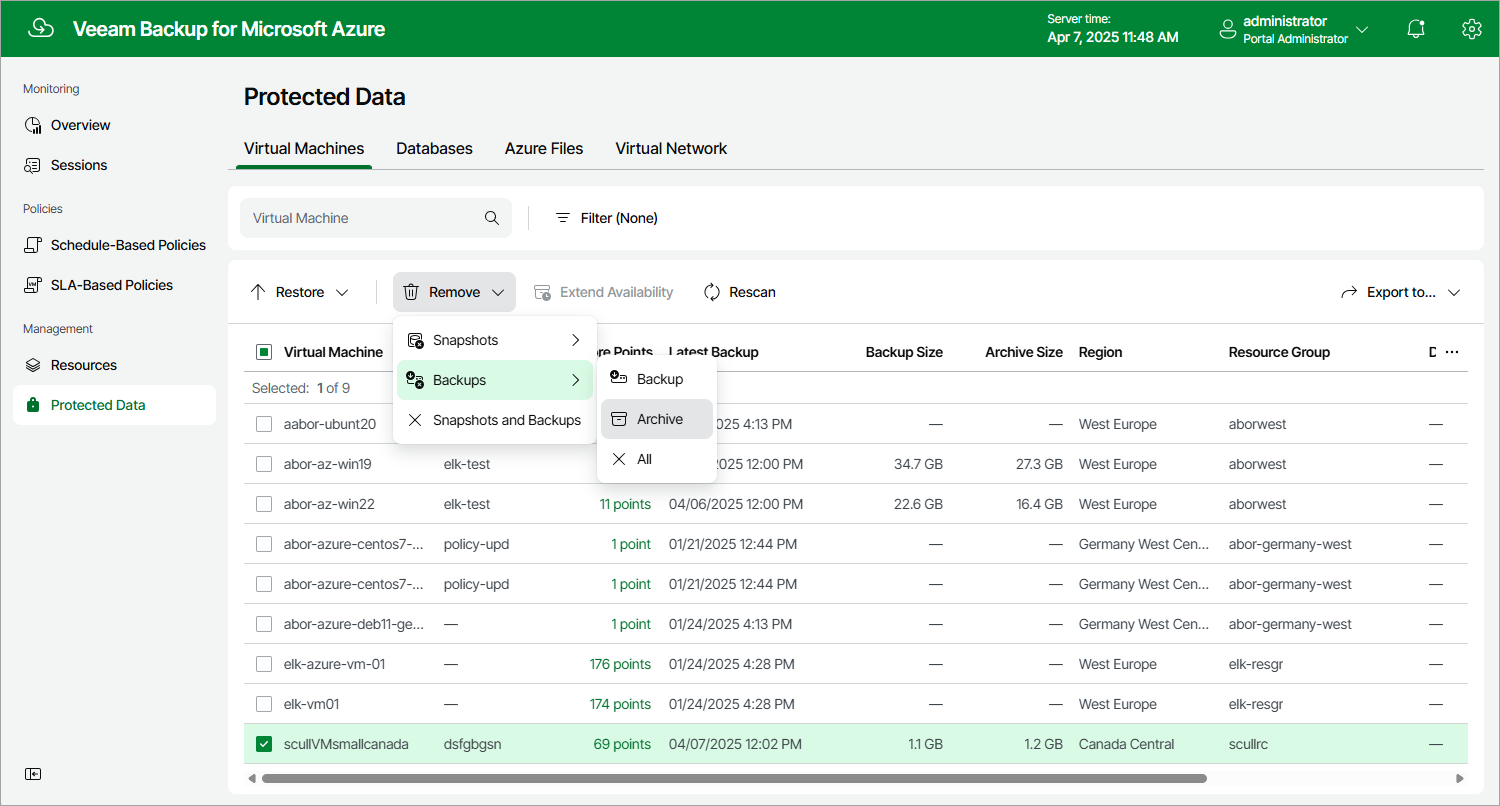1500x806 pixels.
Task: Open the 11 points link for abor-az-win22
Action: click(625, 504)
